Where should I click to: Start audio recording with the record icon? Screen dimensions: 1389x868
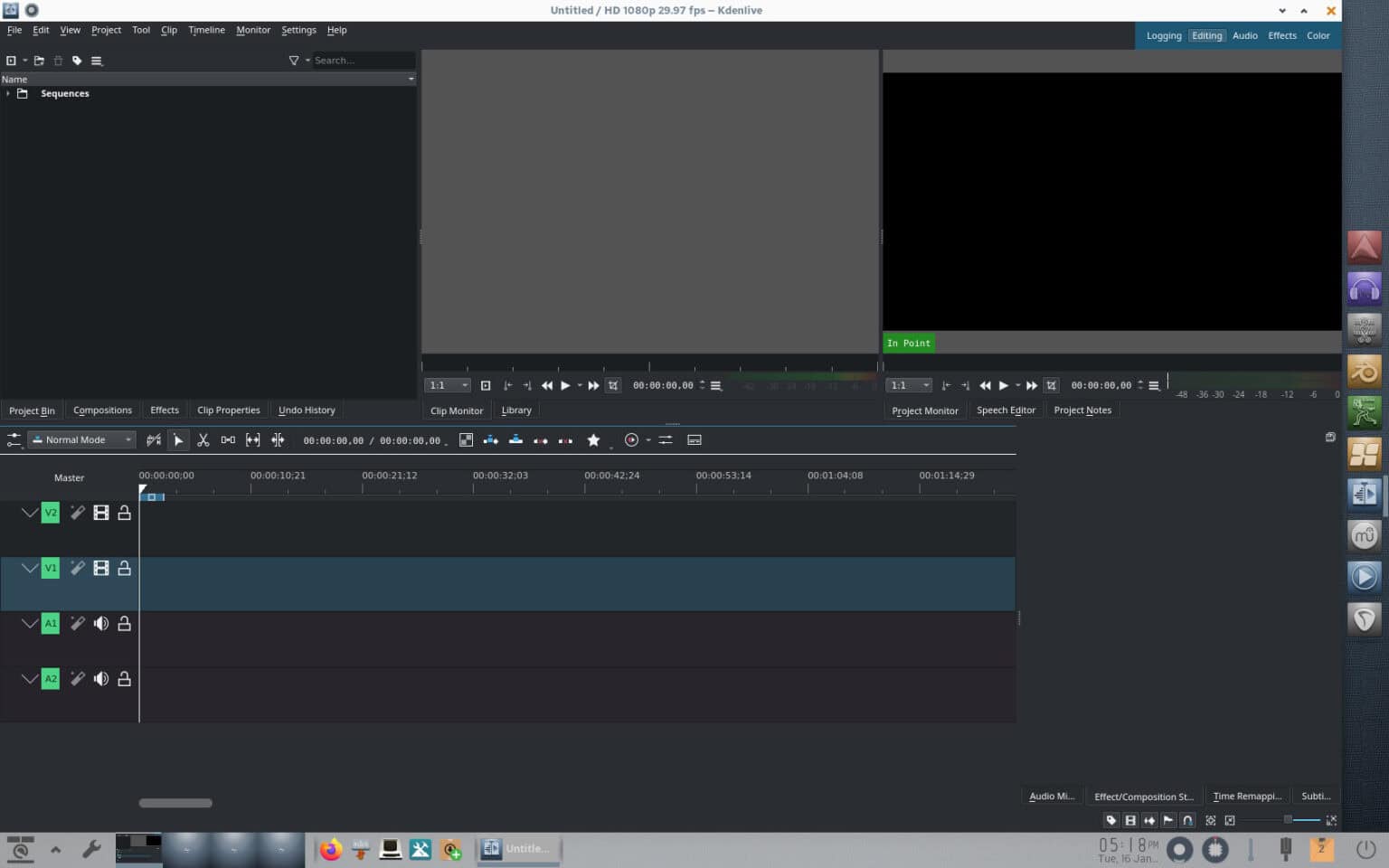631,440
